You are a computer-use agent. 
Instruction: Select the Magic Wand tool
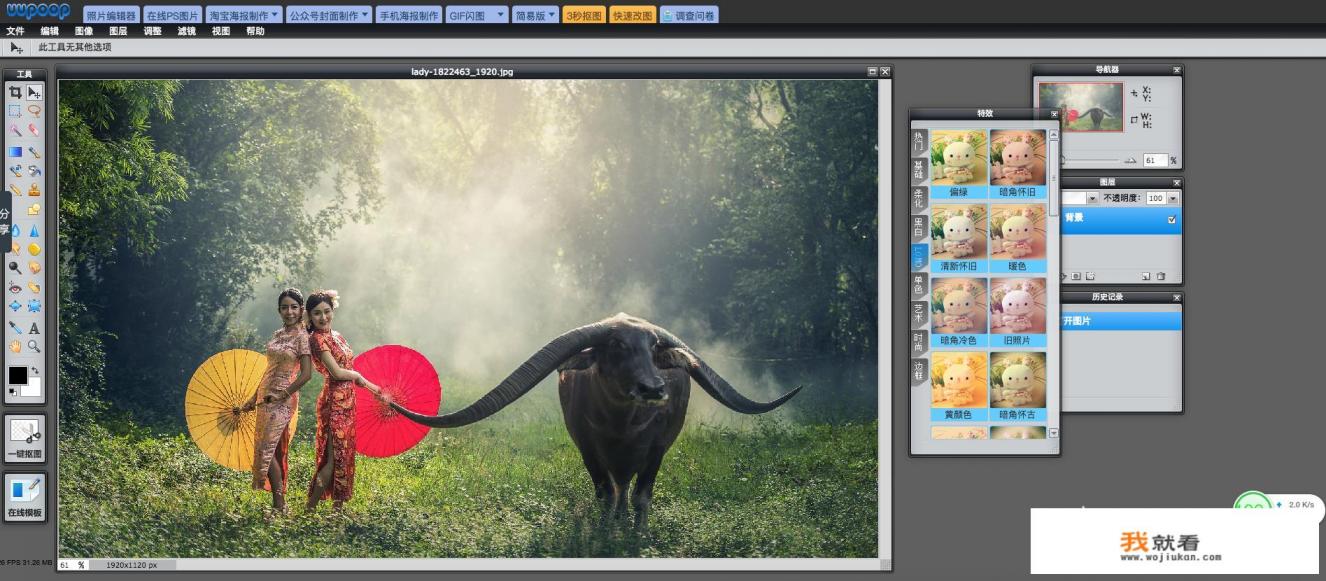(15, 130)
